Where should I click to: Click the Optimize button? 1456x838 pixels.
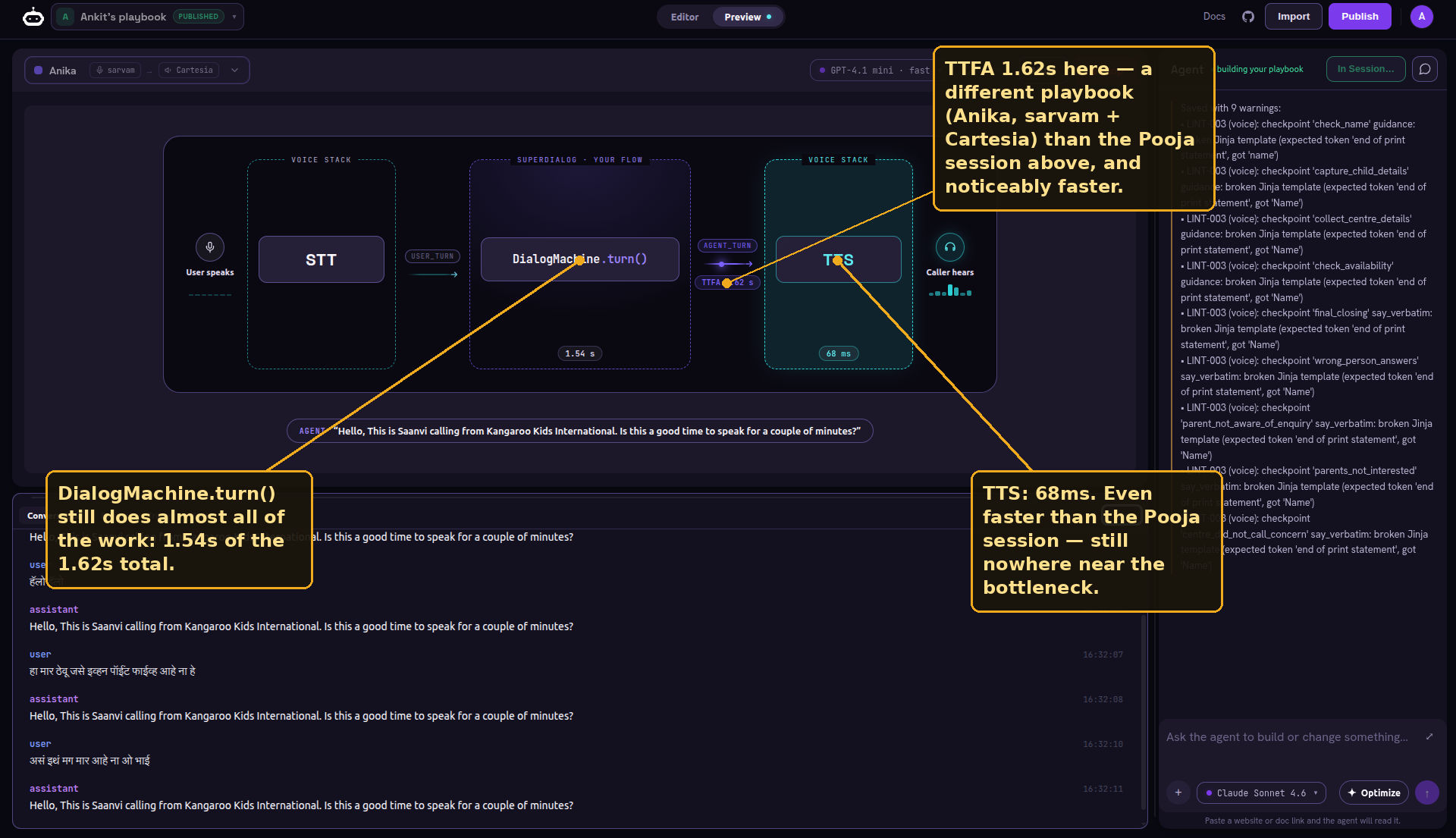1373,792
